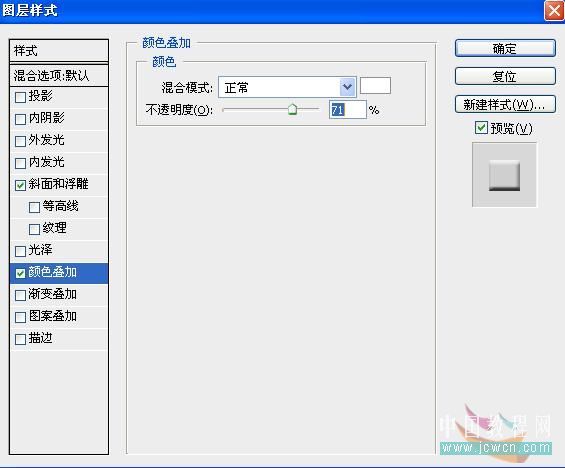
Task: Click the opacity value field showing 71
Action: pos(347,110)
